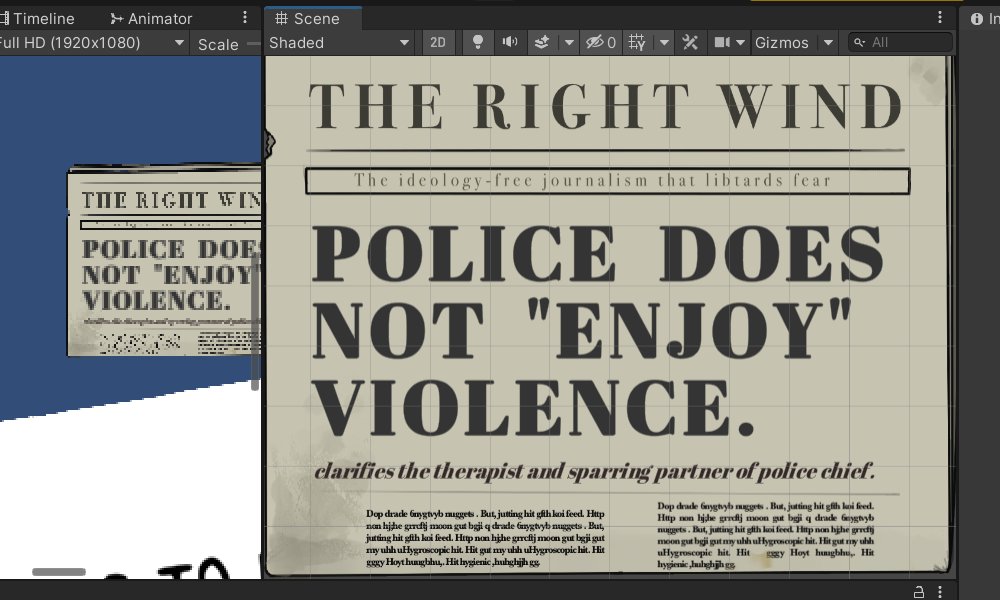Toggle scene effects with the layers-star icon
Screen dimensions: 1000x600
(x=541, y=43)
